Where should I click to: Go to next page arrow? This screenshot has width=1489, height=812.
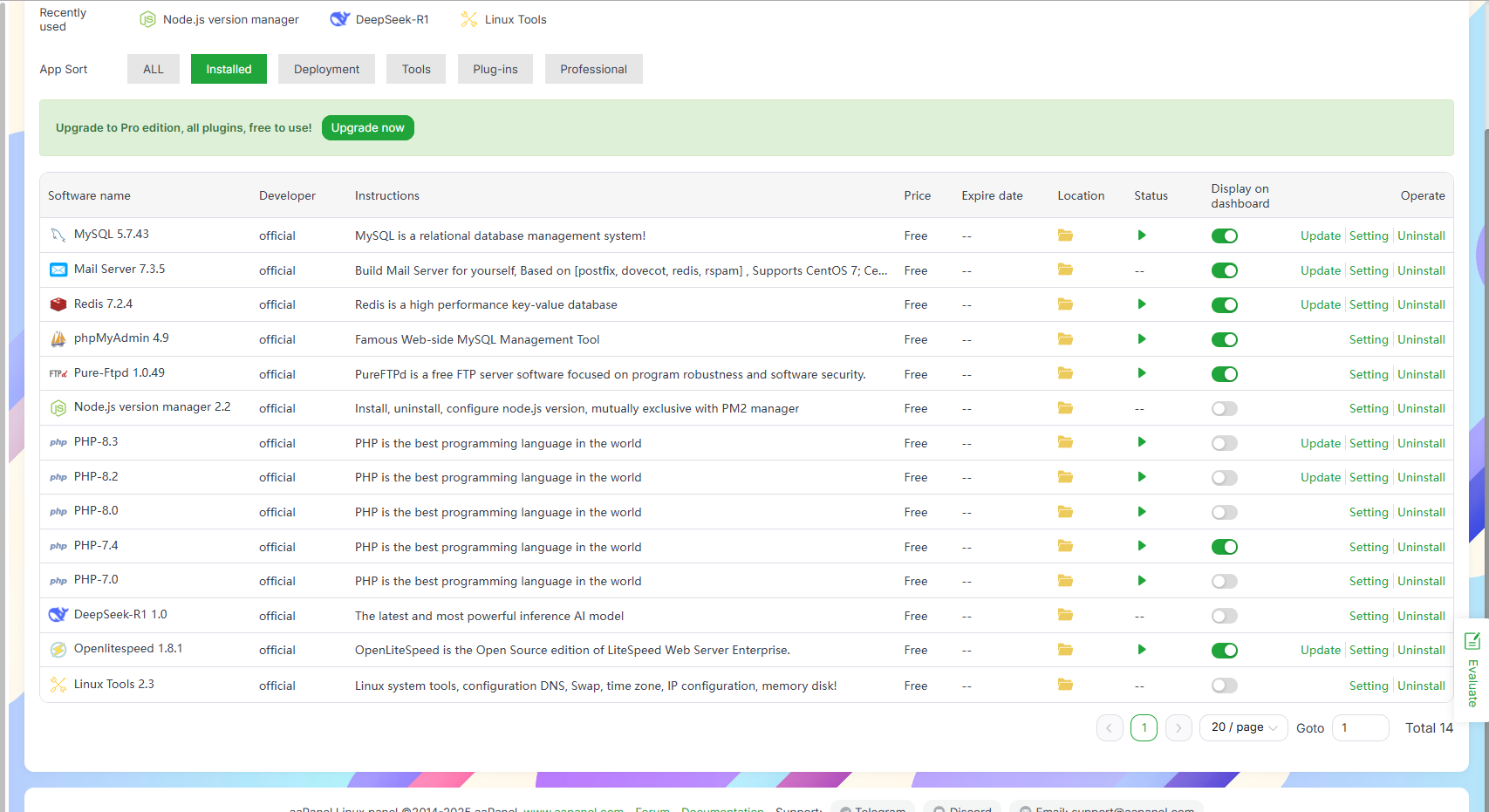[x=1178, y=727]
